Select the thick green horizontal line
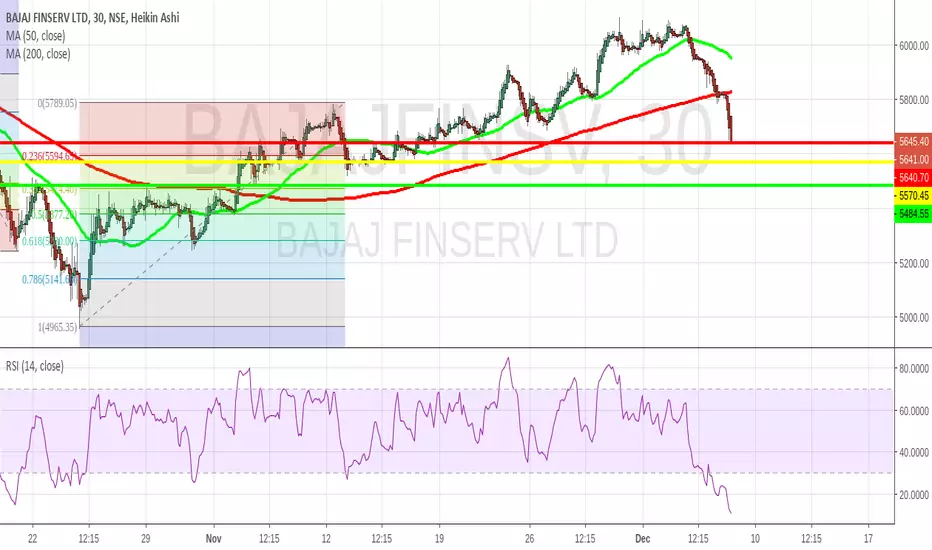The width and height of the screenshot is (932, 550). coord(447,185)
